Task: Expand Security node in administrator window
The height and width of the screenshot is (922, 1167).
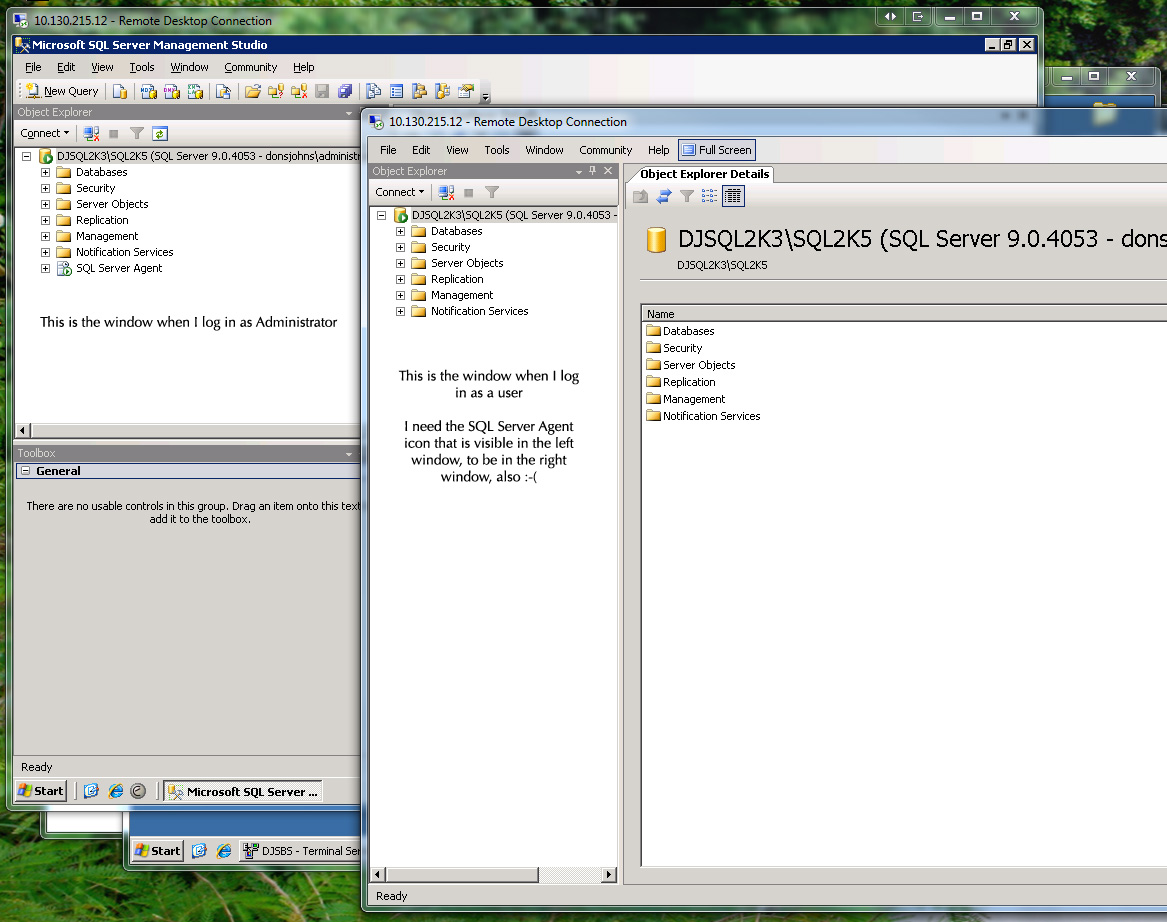Action: pyautogui.click(x=45, y=188)
